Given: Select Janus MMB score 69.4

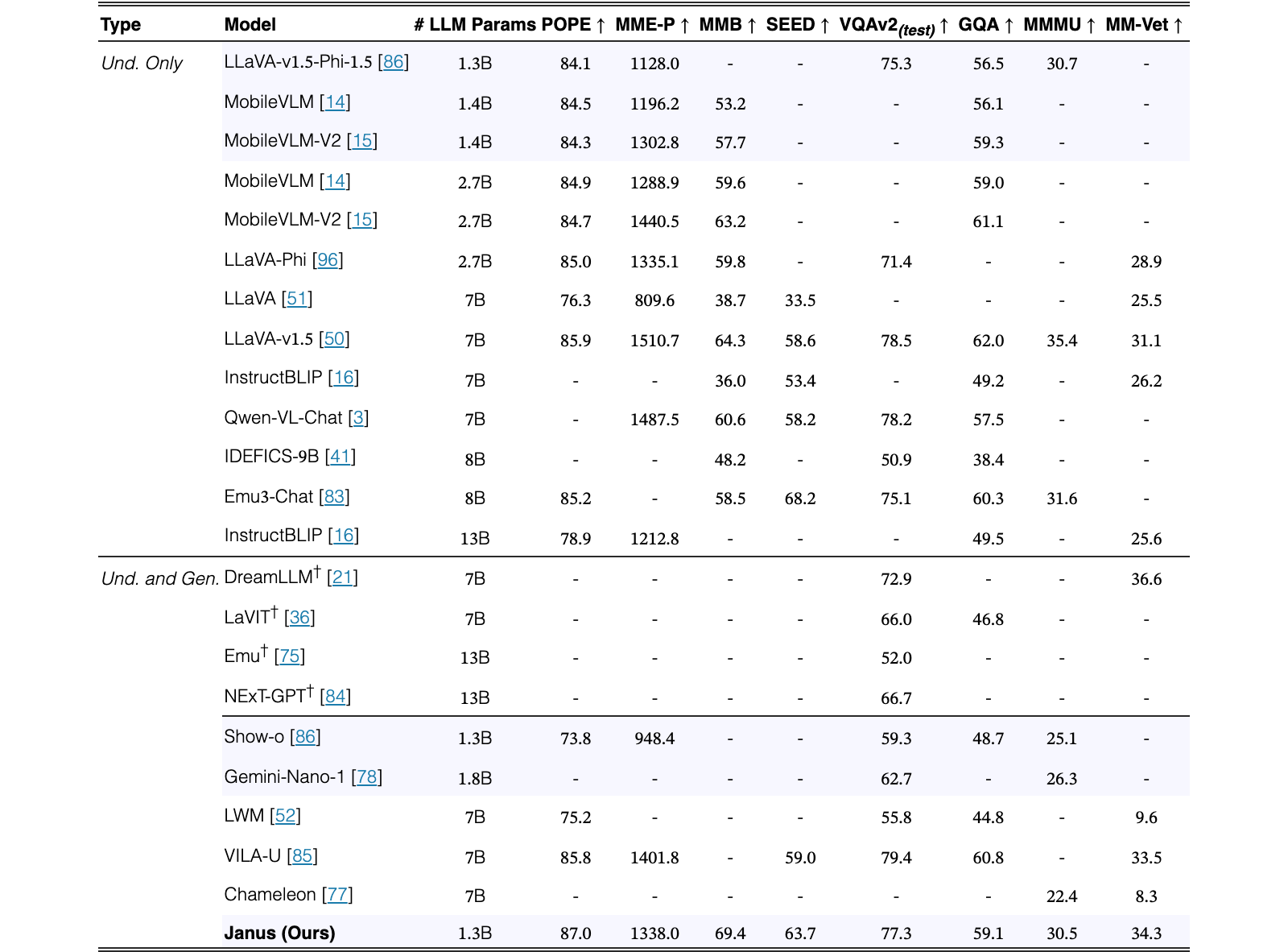Looking at the screenshot, I should click(x=730, y=933).
